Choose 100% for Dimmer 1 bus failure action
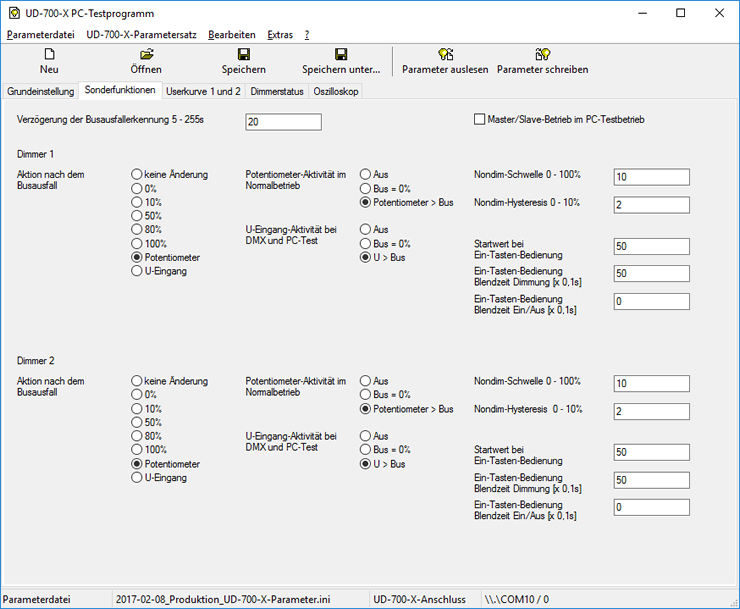Viewport: 740px width, 609px height. (x=137, y=243)
